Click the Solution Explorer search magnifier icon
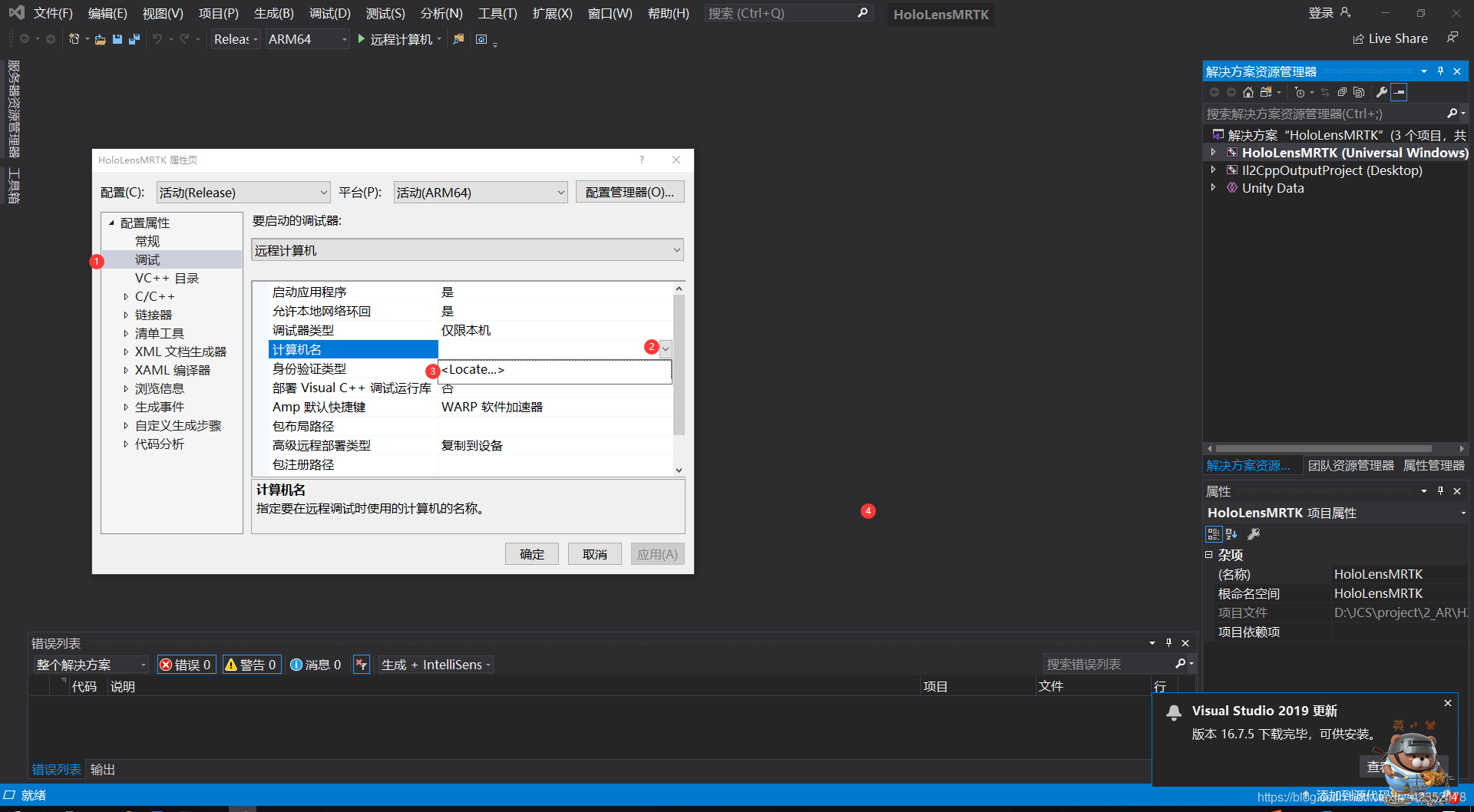This screenshot has height=812, width=1474. pos(1452,114)
